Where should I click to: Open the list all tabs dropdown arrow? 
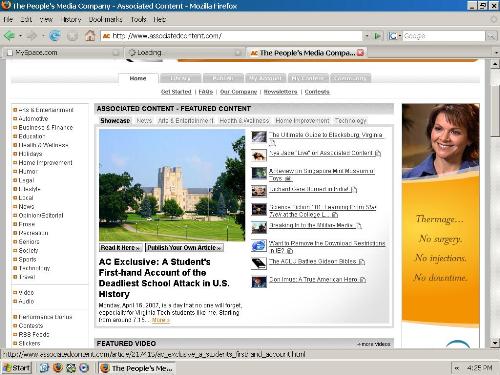pos(496,53)
